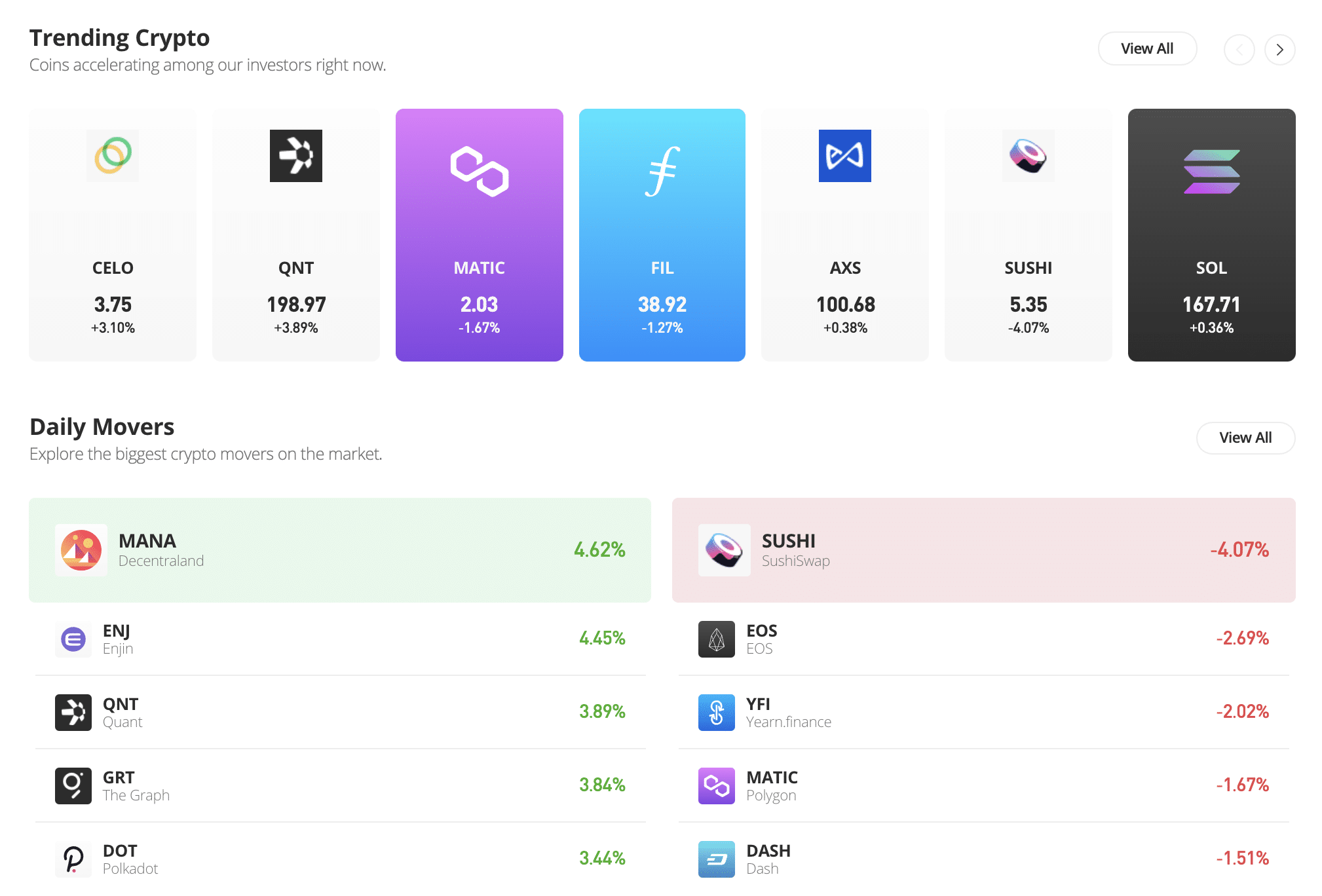
Task: Click the -2.02% loss value
Action: pos(1243,711)
